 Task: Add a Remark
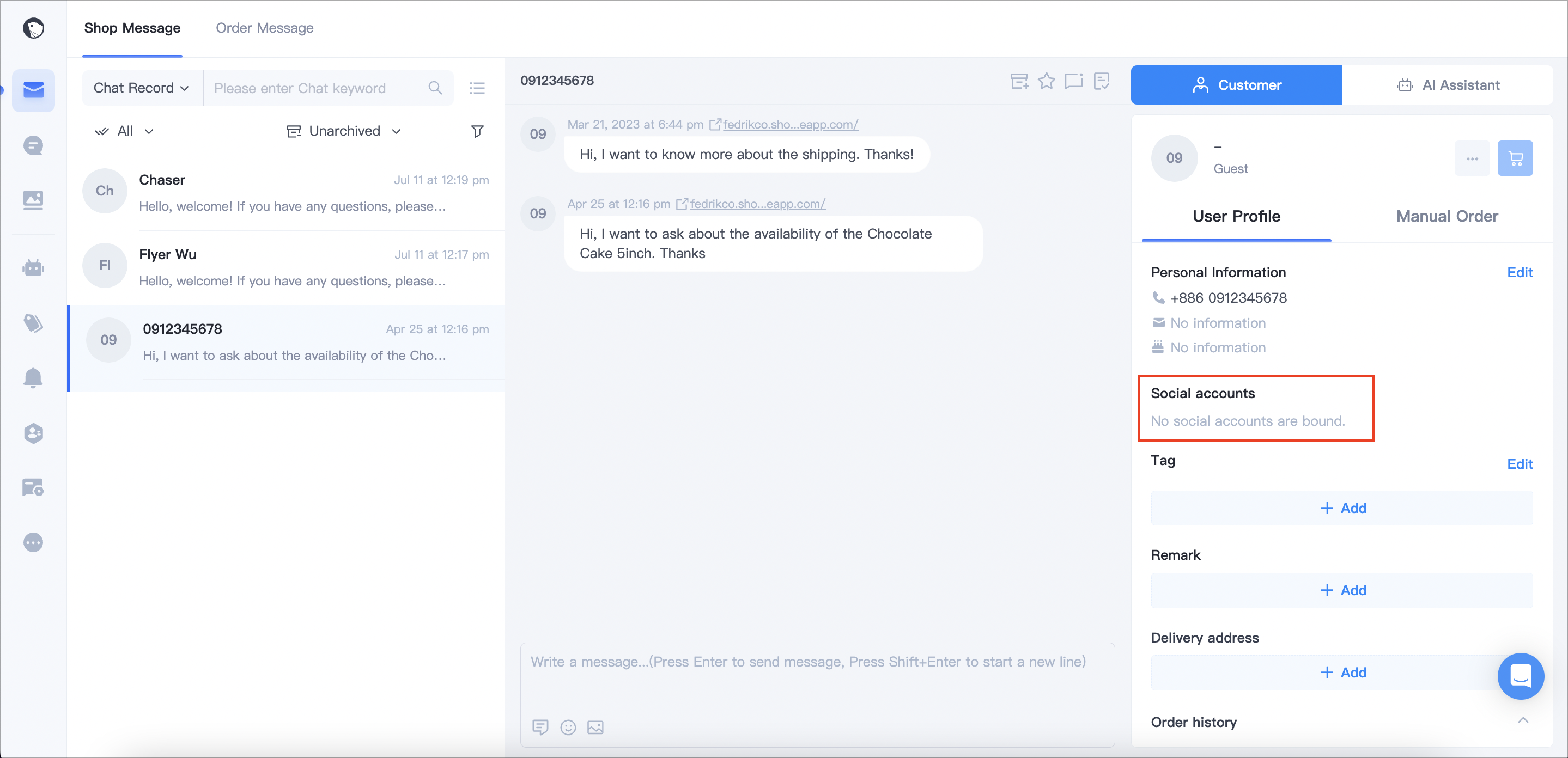[x=1341, y=590]
